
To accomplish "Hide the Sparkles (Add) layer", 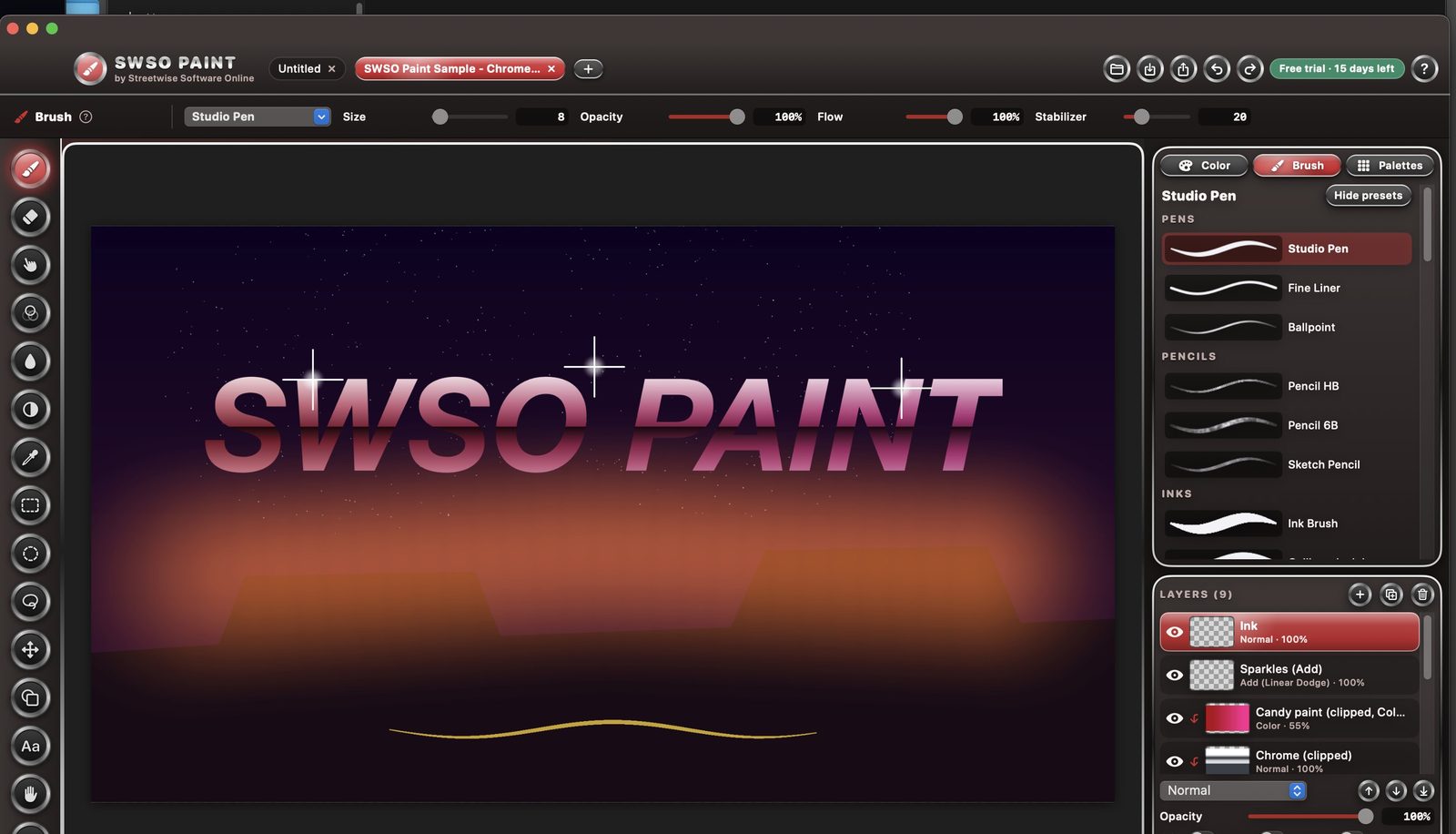I will pyautogui.click(x=1175, y=675).
